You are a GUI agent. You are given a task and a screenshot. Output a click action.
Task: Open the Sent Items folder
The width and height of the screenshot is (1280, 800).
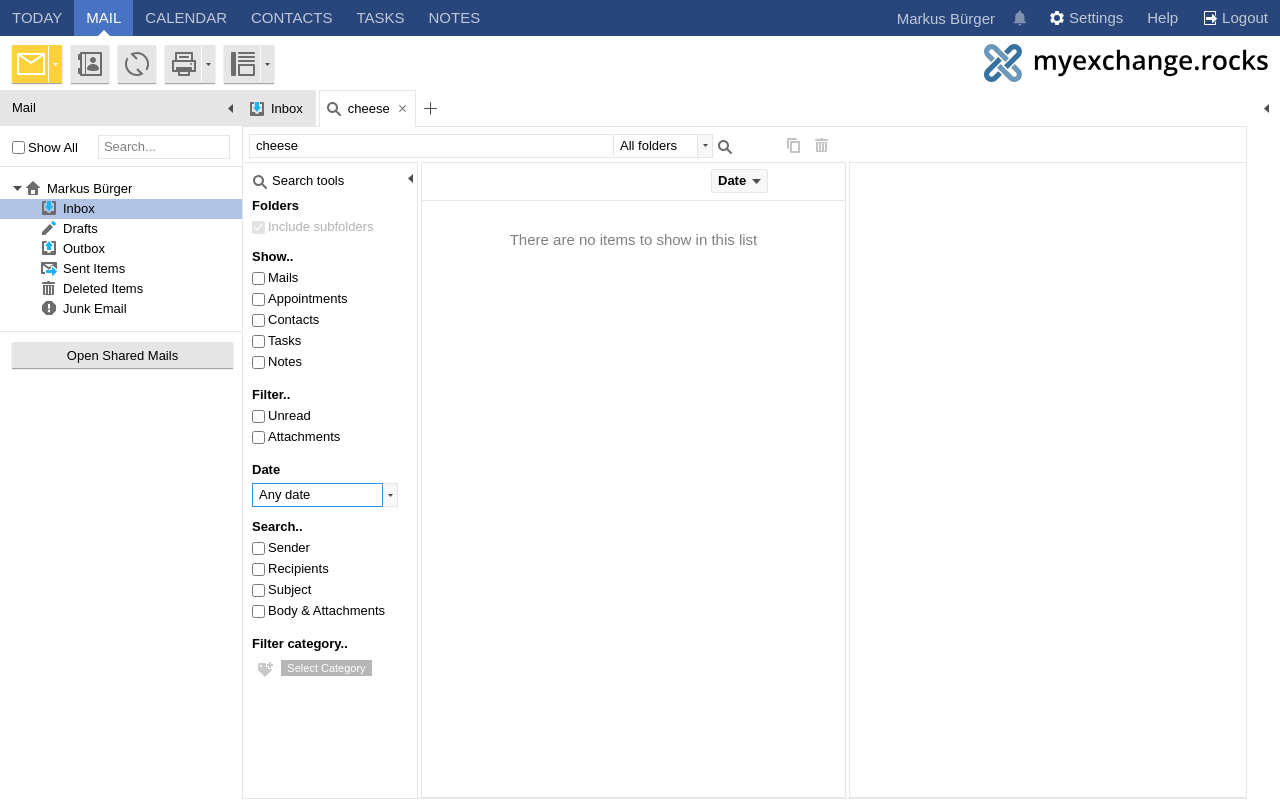pos(121,268)
